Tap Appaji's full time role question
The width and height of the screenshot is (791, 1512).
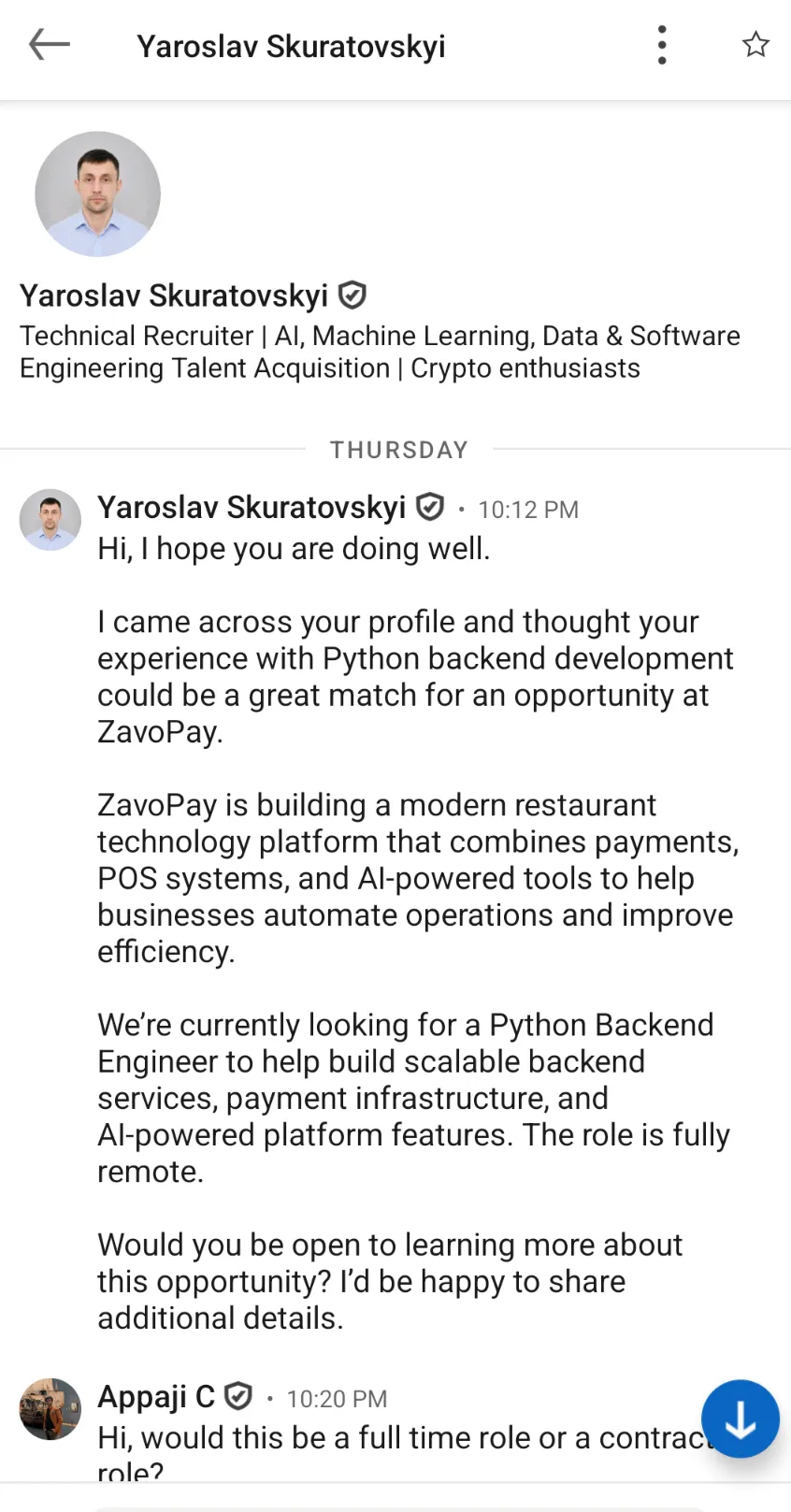[406, 1450]
